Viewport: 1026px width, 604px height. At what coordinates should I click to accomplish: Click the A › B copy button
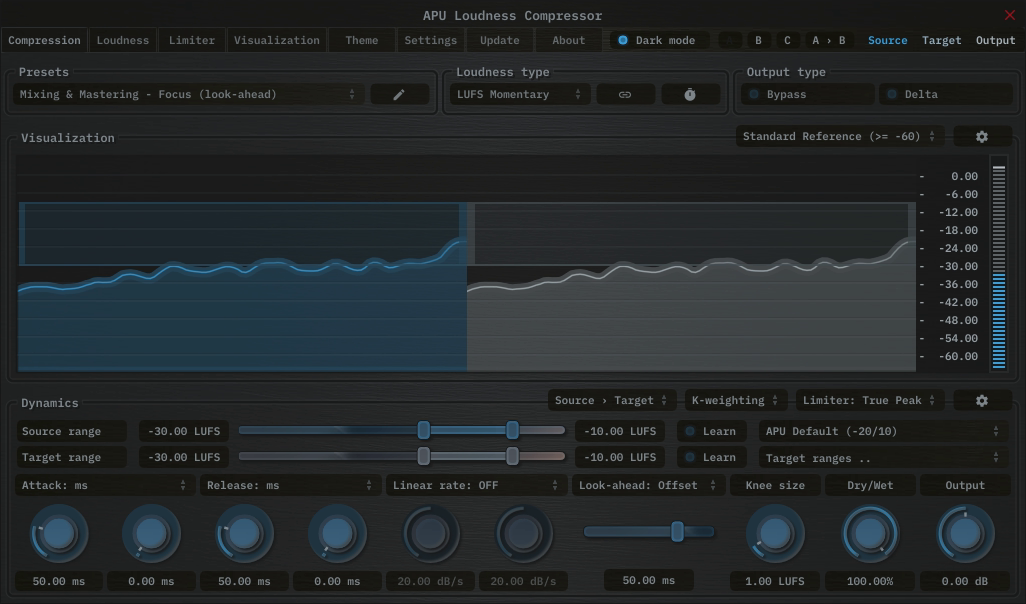[828, 41]
